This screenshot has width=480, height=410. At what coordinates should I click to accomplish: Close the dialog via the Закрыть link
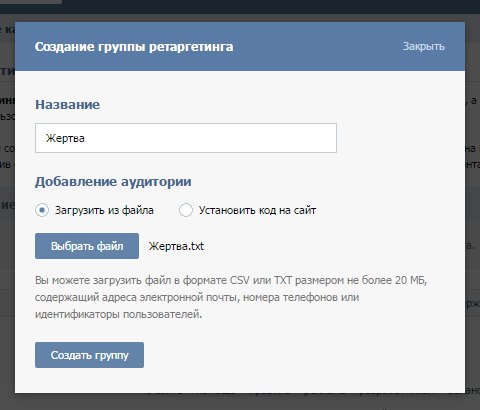point(423,46)
